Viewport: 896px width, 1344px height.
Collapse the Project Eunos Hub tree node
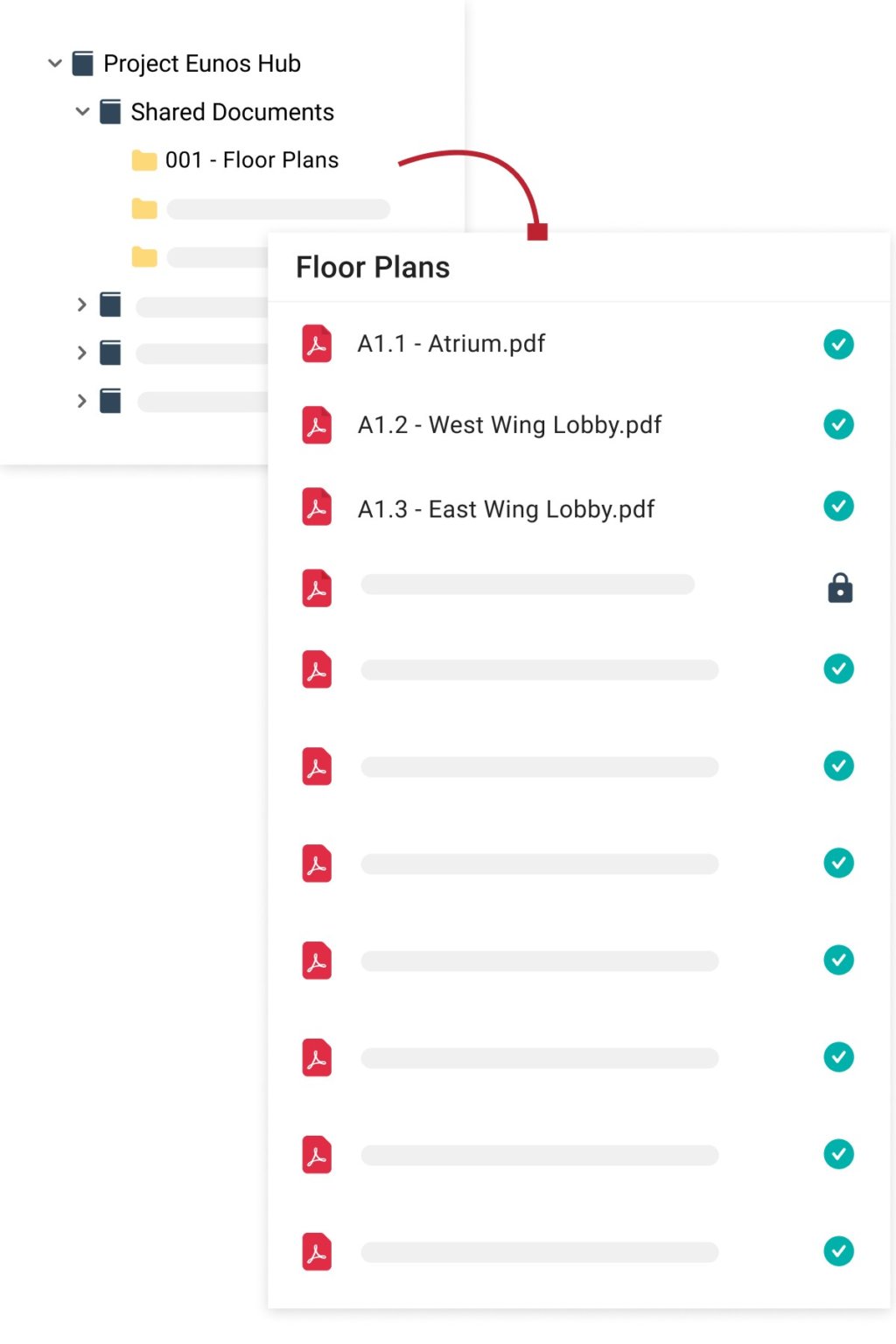[x=55, y=63]
